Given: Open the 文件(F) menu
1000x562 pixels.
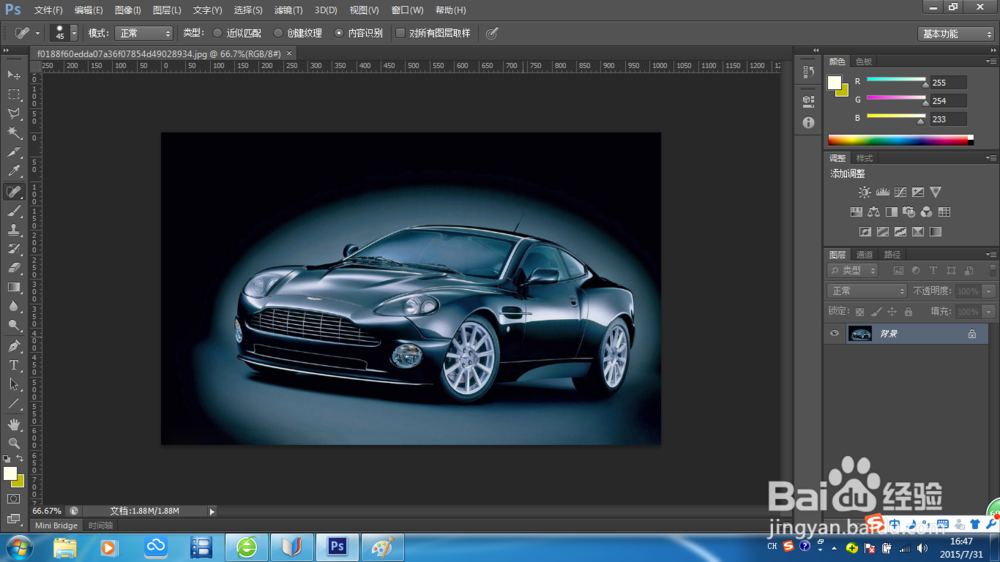Looking at the screenshot, I should click(x=48, y=10).
